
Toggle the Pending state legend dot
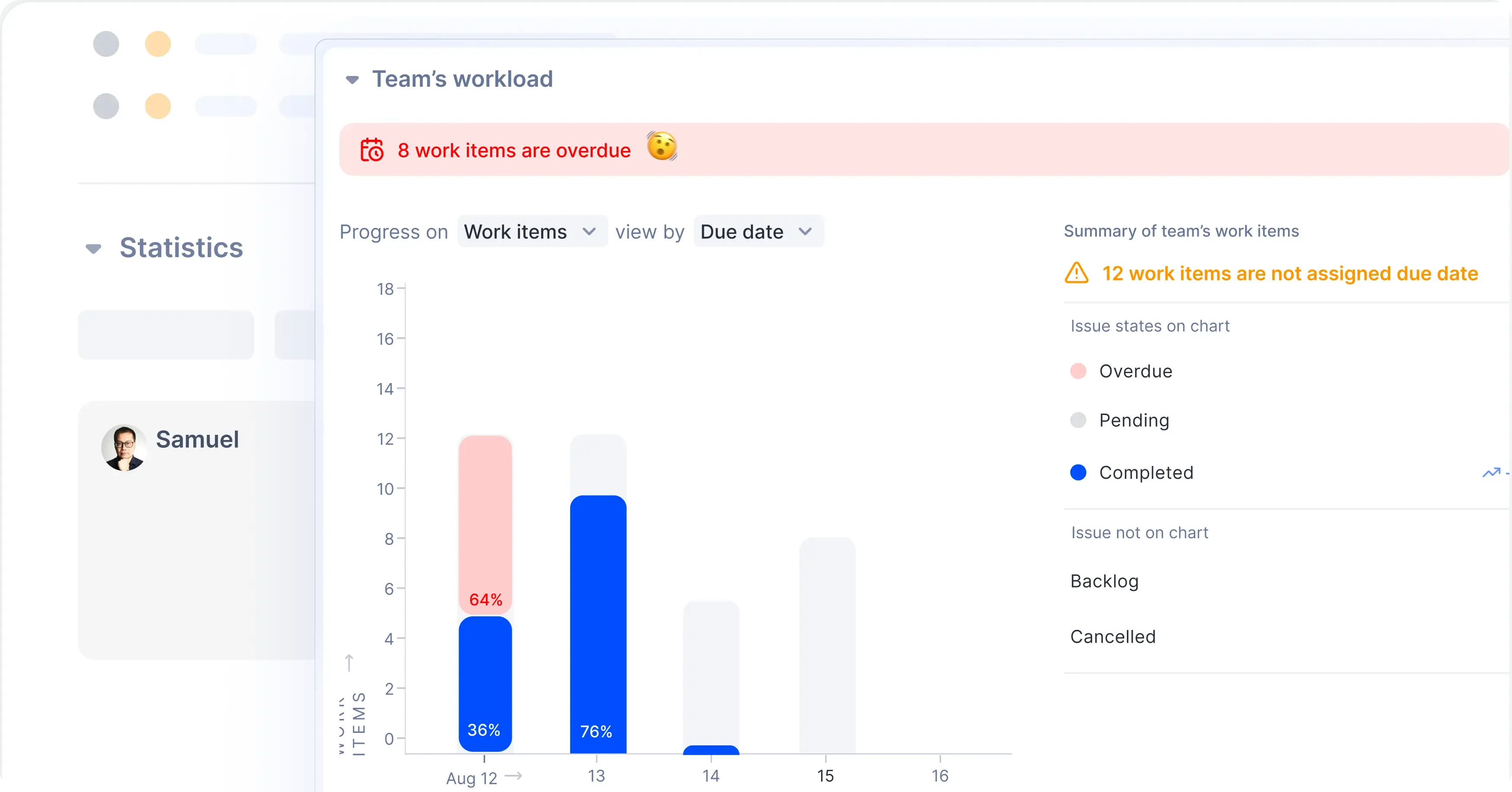pos(1077,420)
